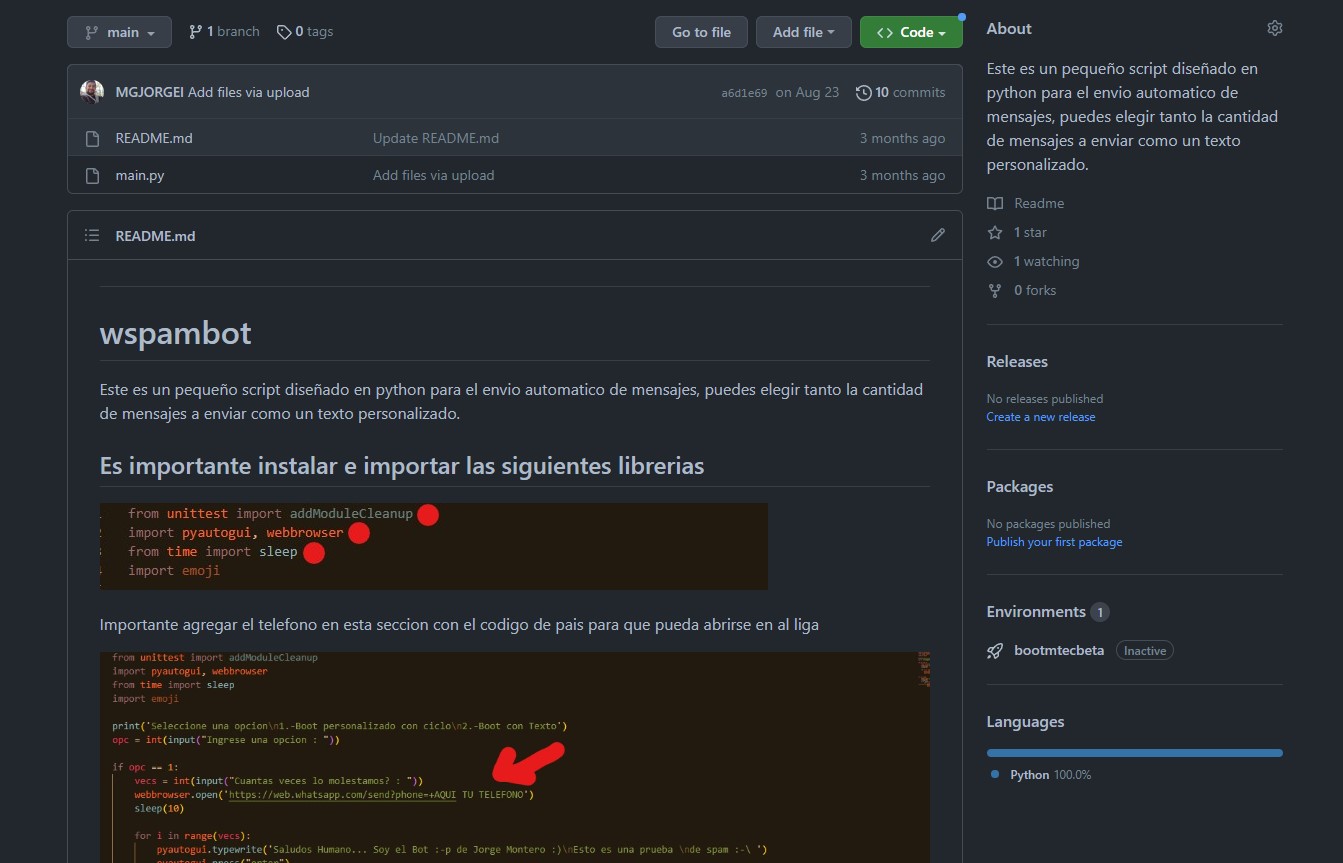The width and height of the screenshot is (1343, 863).
Task: Open the Packages section heading
Action: 1020,487
